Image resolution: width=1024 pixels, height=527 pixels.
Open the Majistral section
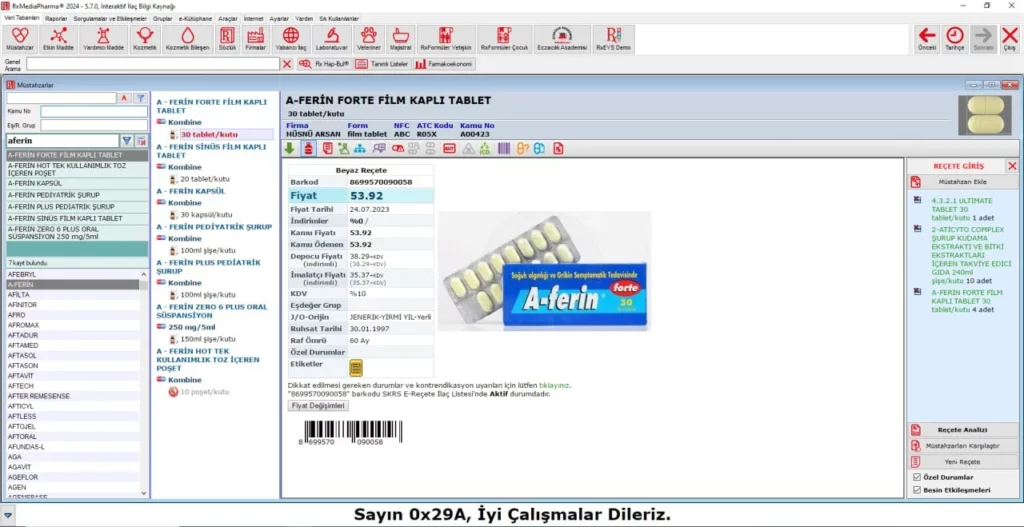point(400,39)
